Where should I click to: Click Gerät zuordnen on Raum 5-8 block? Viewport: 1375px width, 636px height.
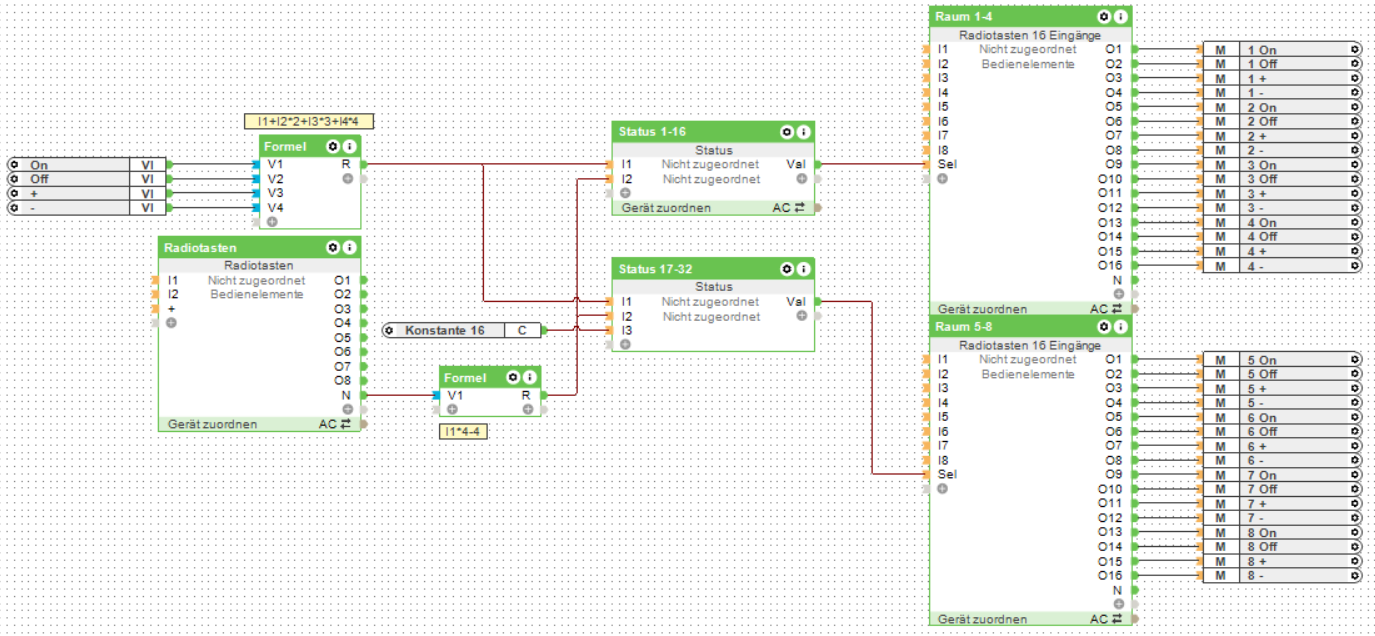[982, 619]
